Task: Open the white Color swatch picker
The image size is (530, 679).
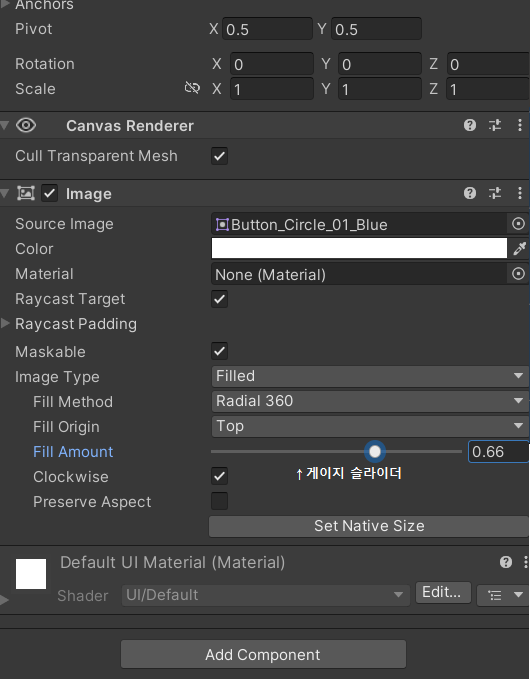Action: click(359, 248)
